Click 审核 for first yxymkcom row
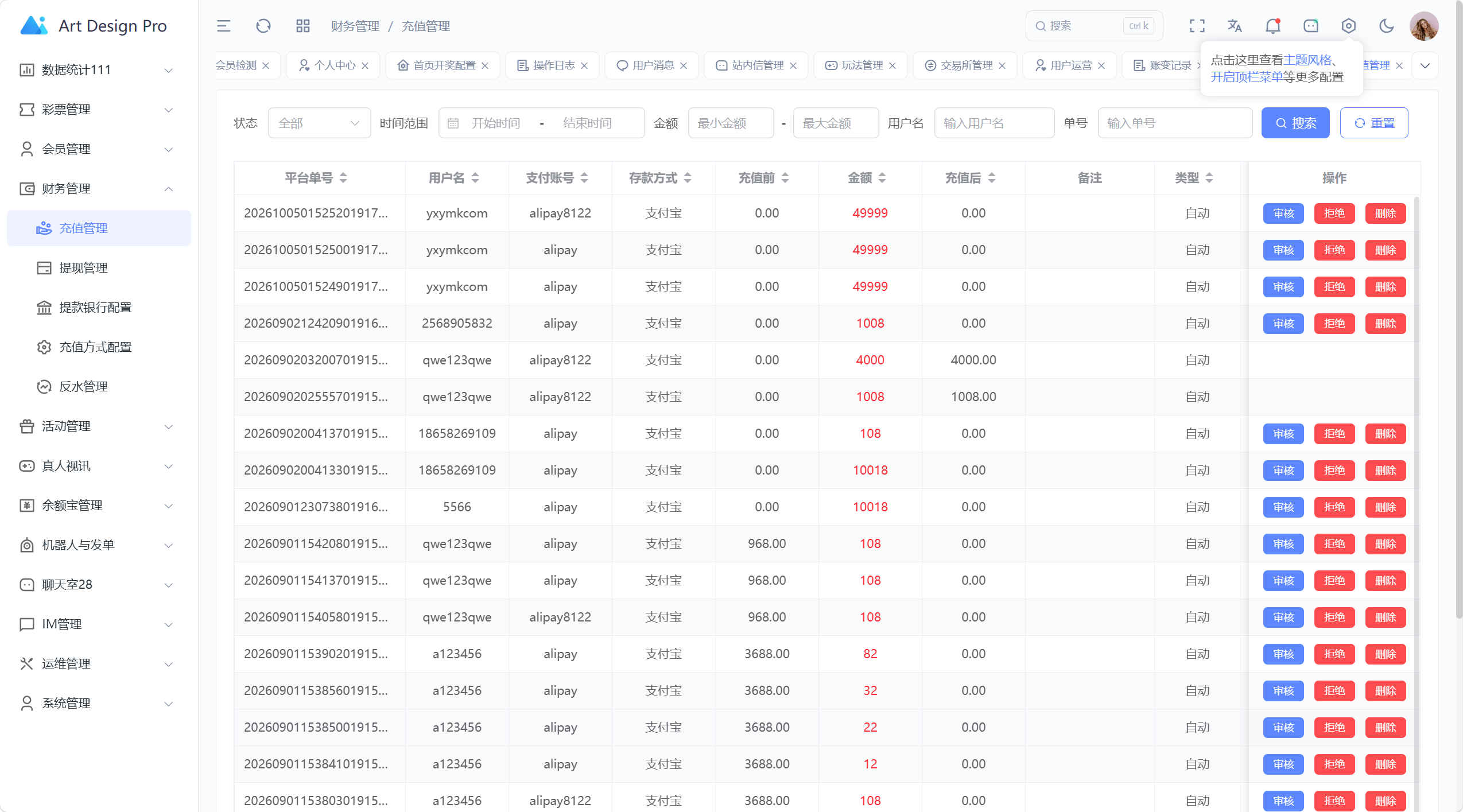The width and height of the screenshot is (1463, 812). click(1283, 213)
